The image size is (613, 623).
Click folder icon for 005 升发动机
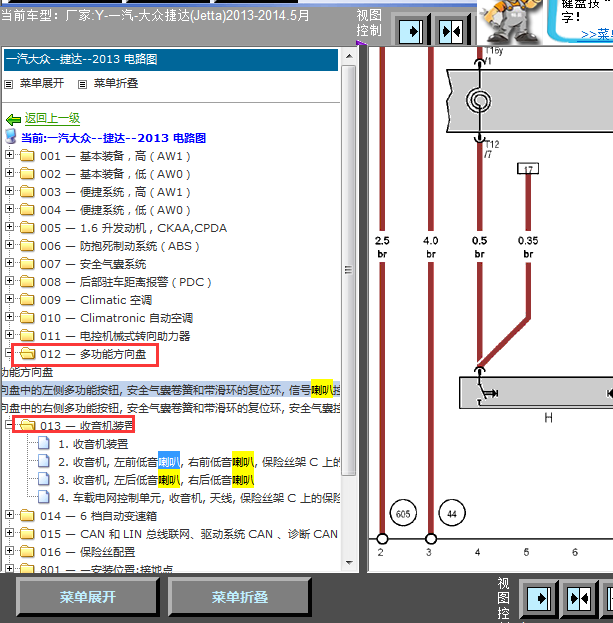point(27,227)
